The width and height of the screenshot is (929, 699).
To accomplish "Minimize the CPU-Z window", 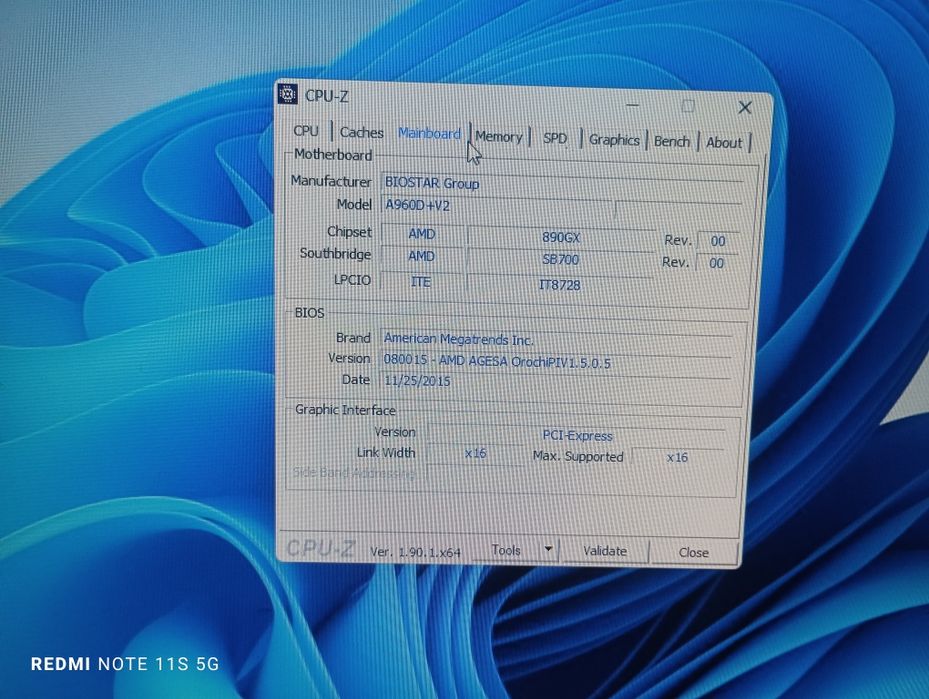I will (x=633, y=105).
